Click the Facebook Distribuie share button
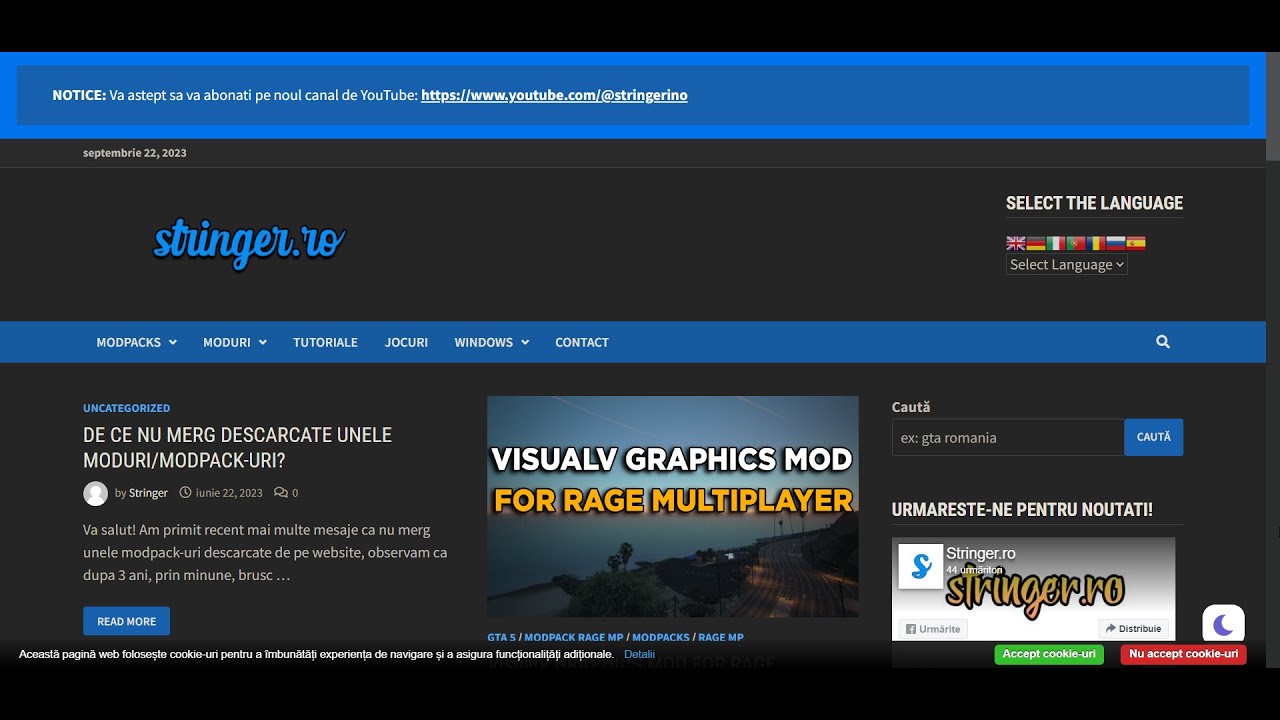Viewport: 1280px width, 720px height. [x=1133, y=629]
